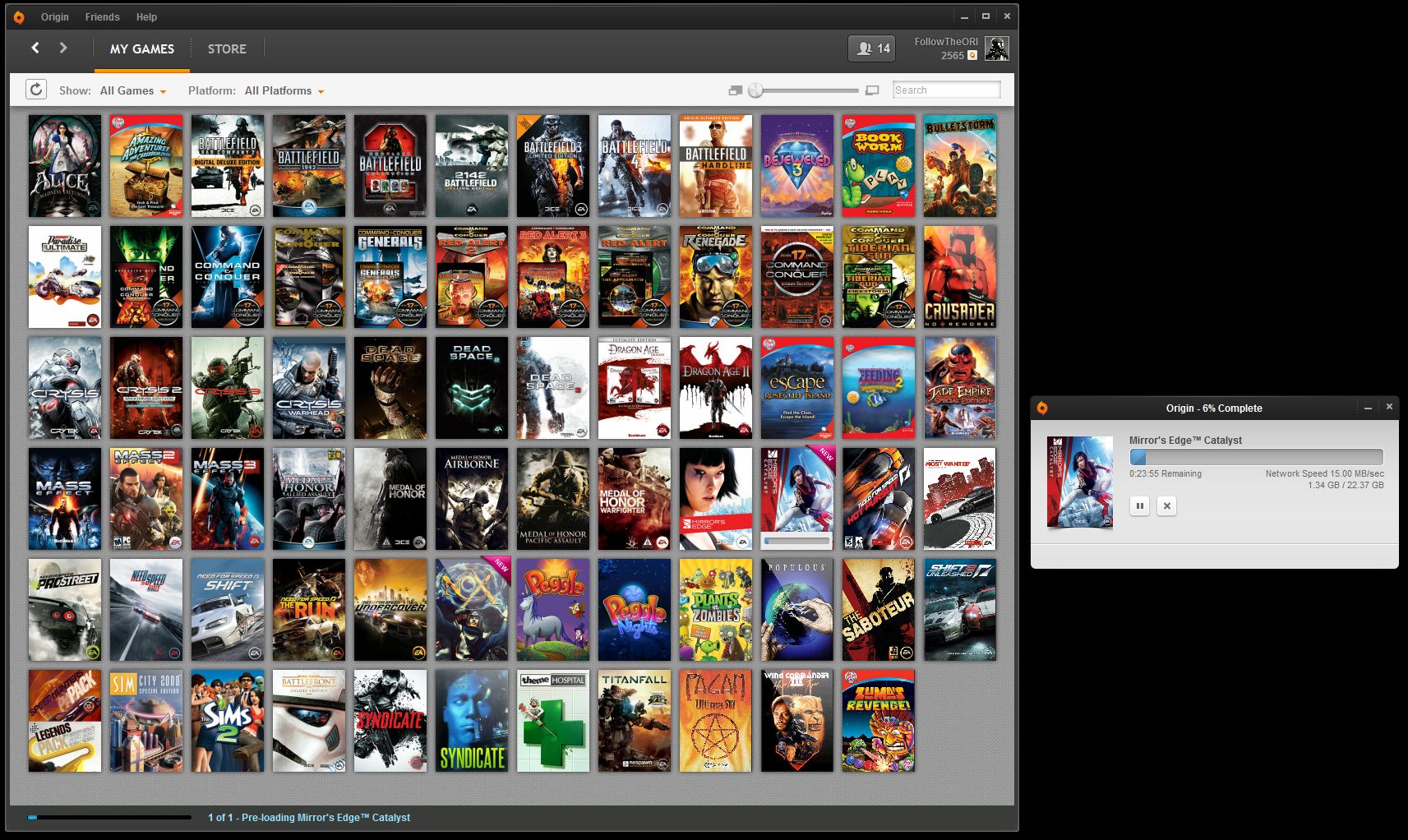Select the Dead Space 3 tile
The image size is (1408, 840).
(553, 388)
